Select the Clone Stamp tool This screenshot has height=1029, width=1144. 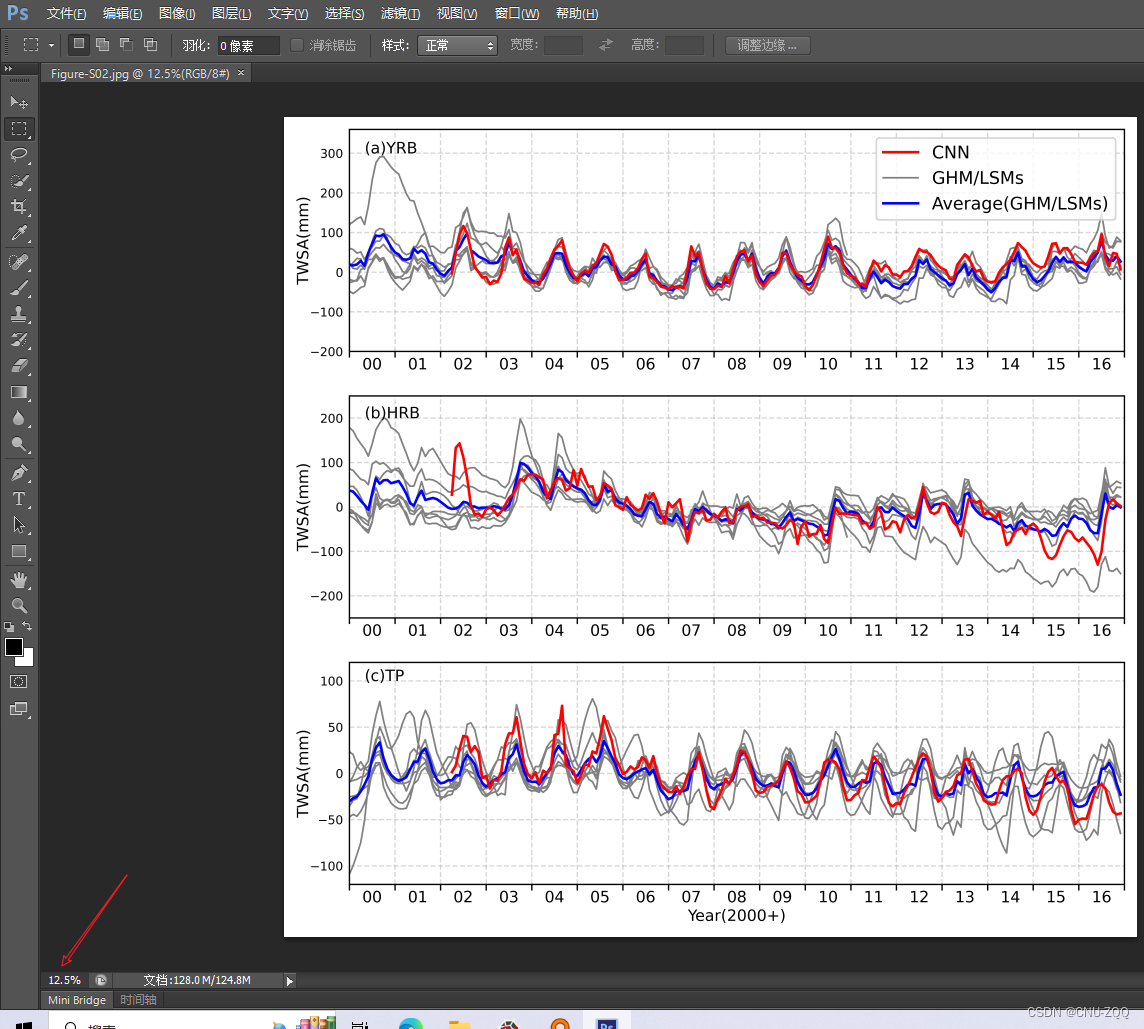[19, 314]
